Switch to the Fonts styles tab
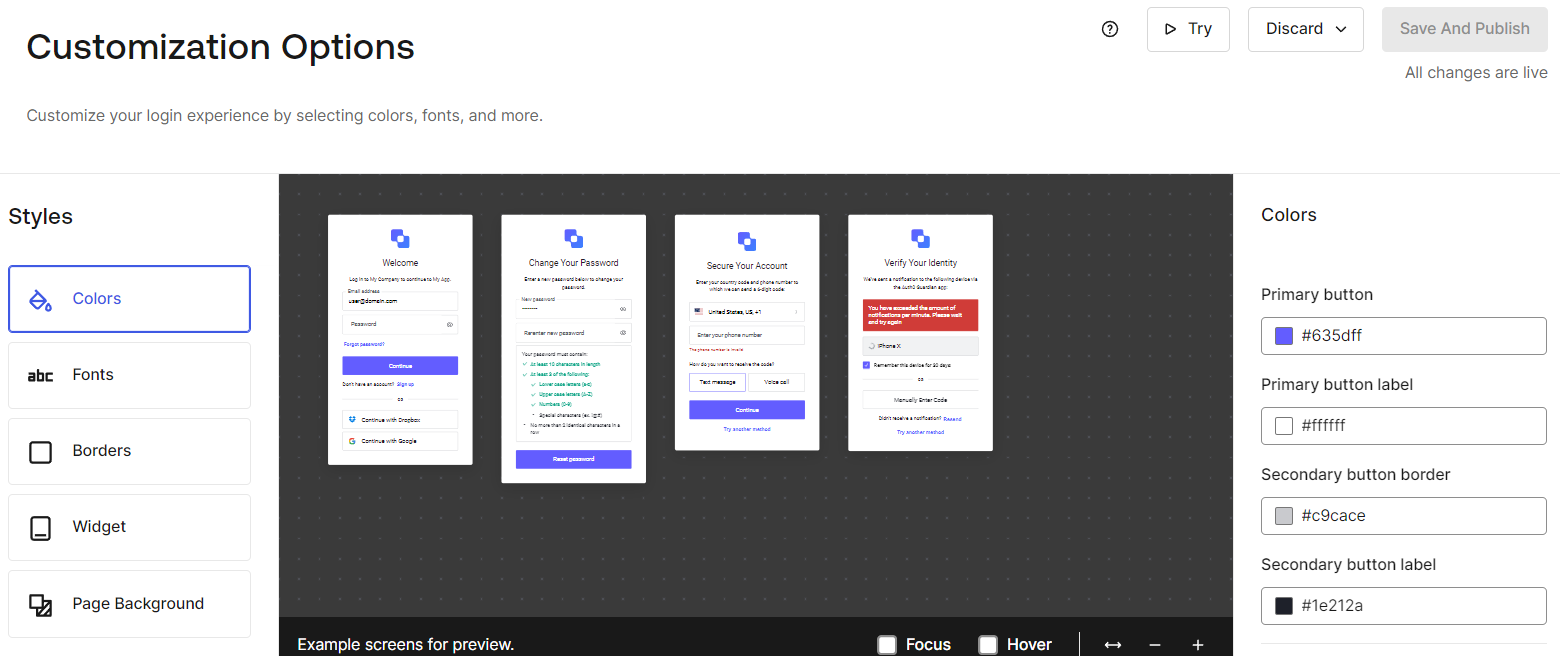This screenshot has width=1560, height=656. [x=129, y=375]
